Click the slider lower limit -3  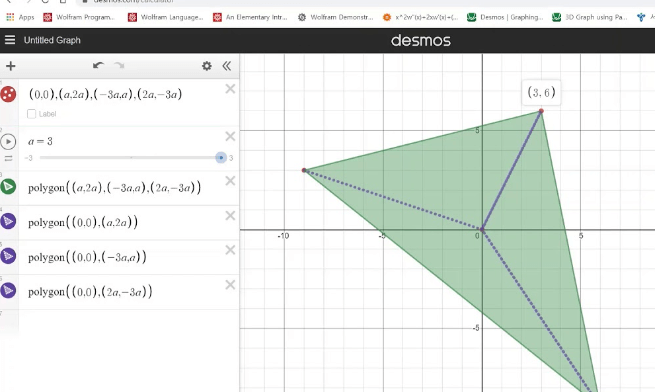coord(28,158)
